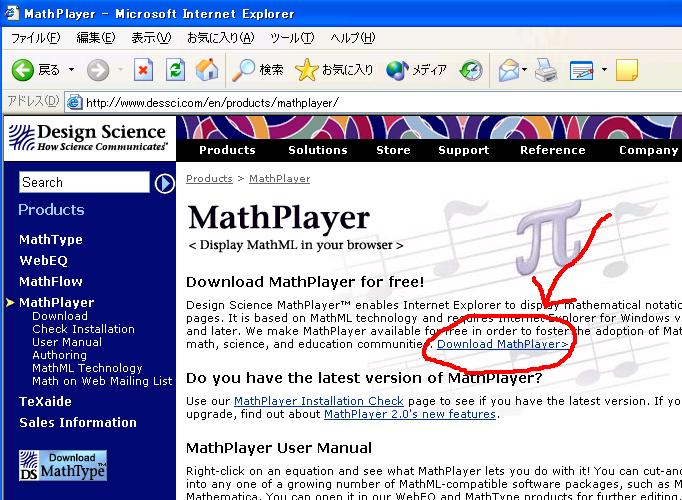Open the ツール(T) menu

click(292, 38)
